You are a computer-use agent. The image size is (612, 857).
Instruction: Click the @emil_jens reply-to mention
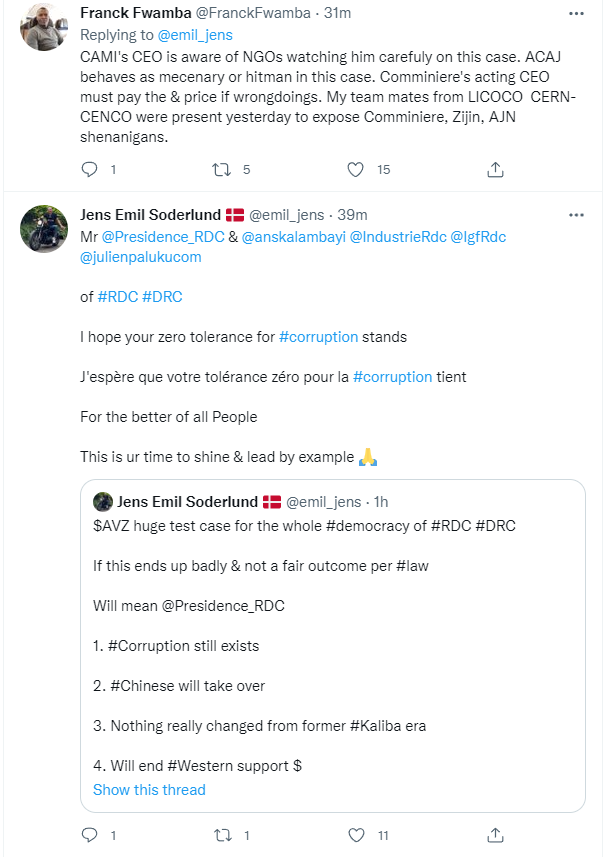pos(202,35)
